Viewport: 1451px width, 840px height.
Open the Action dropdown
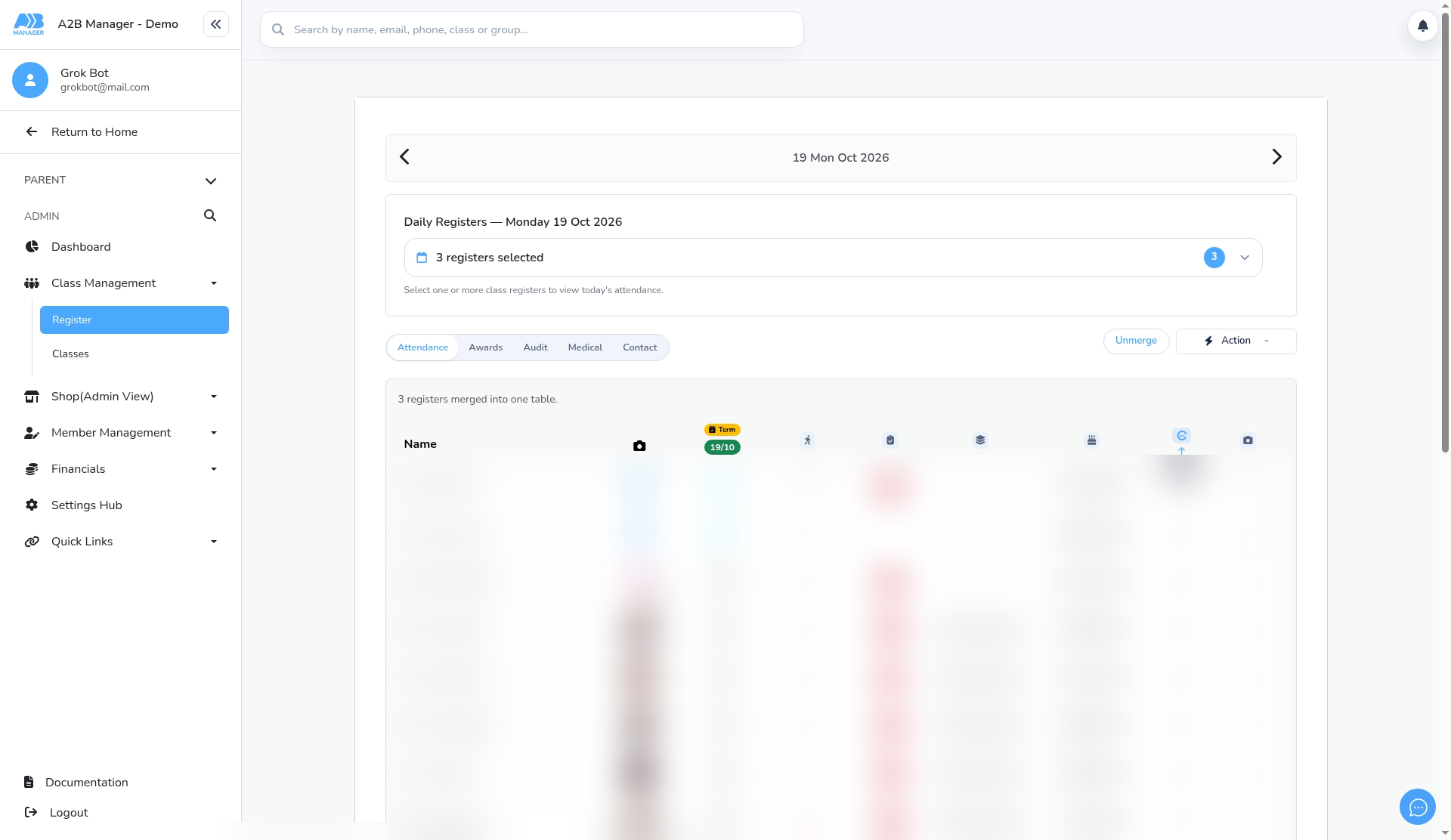coord(1236,341)
